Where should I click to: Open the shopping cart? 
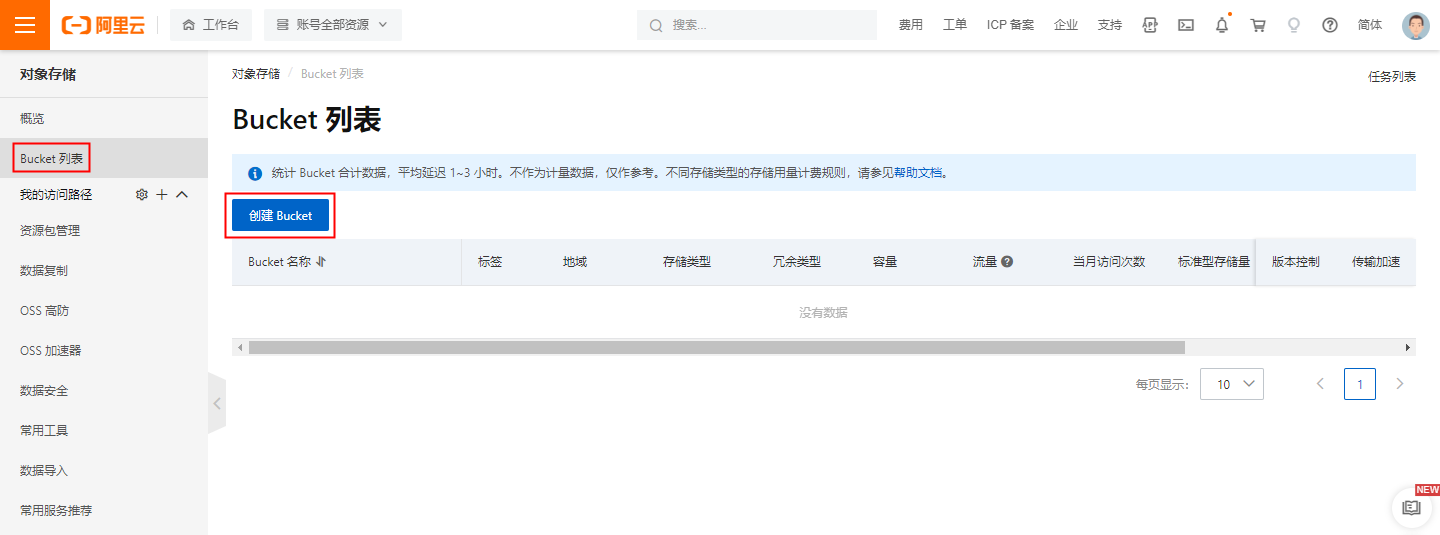[x=1258, y=25]
